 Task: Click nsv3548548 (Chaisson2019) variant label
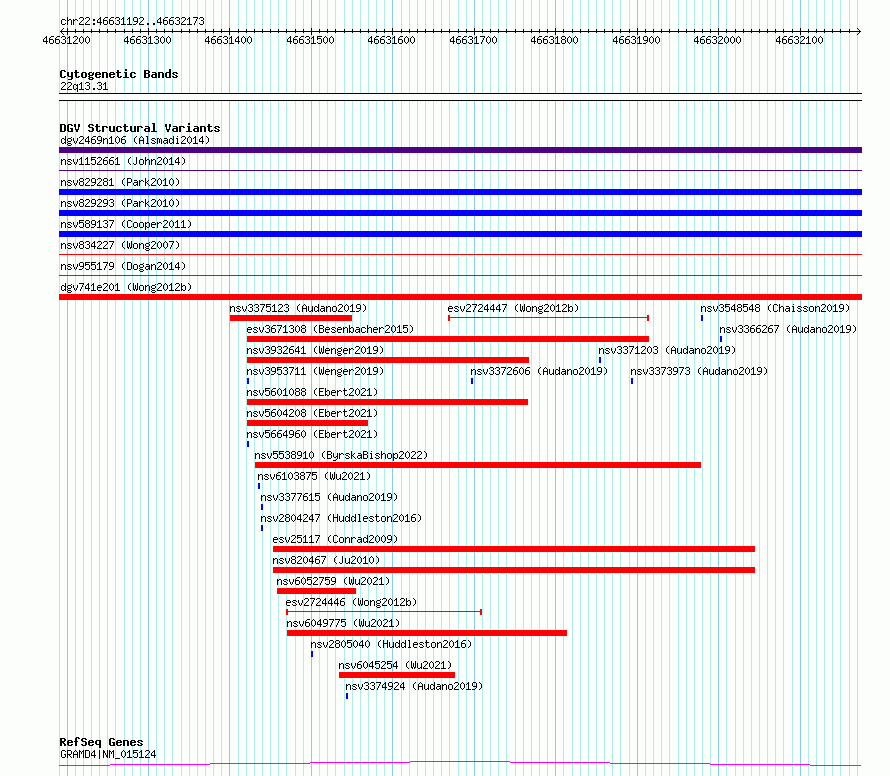[775, 308]
